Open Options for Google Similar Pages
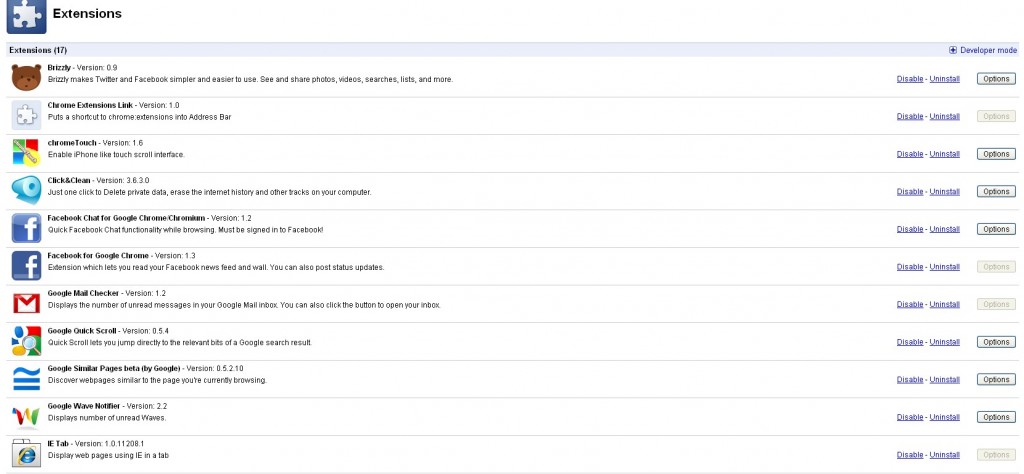This screenshot has width=1024, height=474. click(996, 380)
